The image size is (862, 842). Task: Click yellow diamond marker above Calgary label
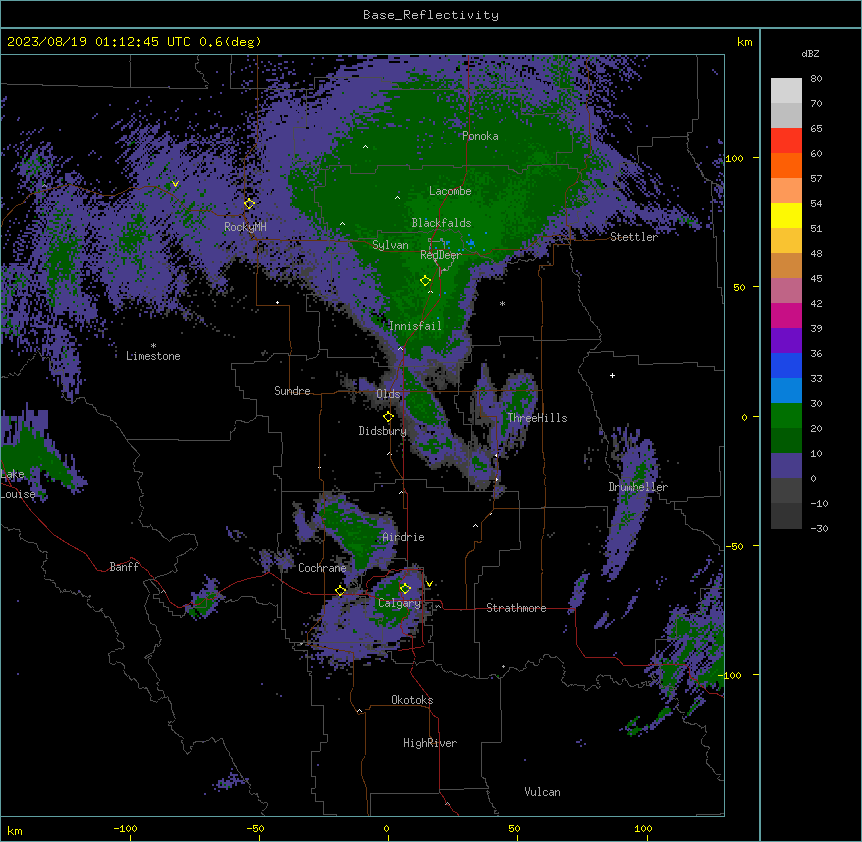[405, 589]
